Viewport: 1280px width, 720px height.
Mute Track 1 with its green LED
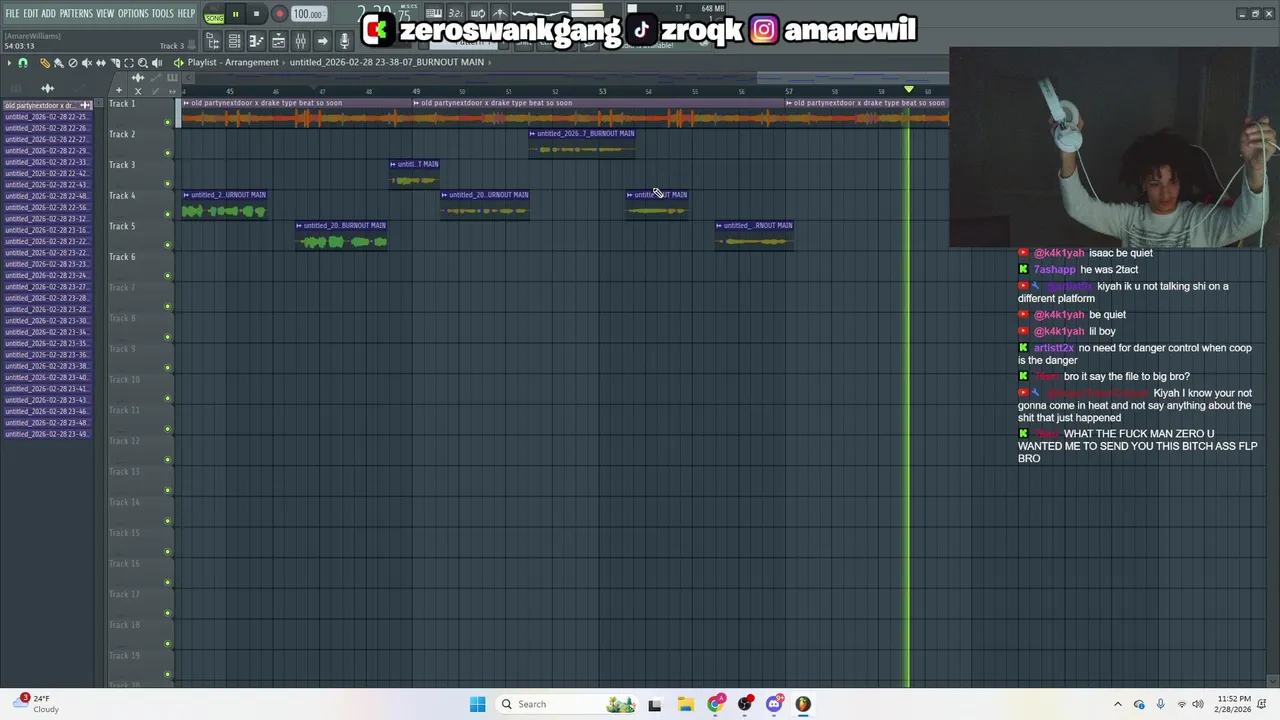(x=168, y=122)
